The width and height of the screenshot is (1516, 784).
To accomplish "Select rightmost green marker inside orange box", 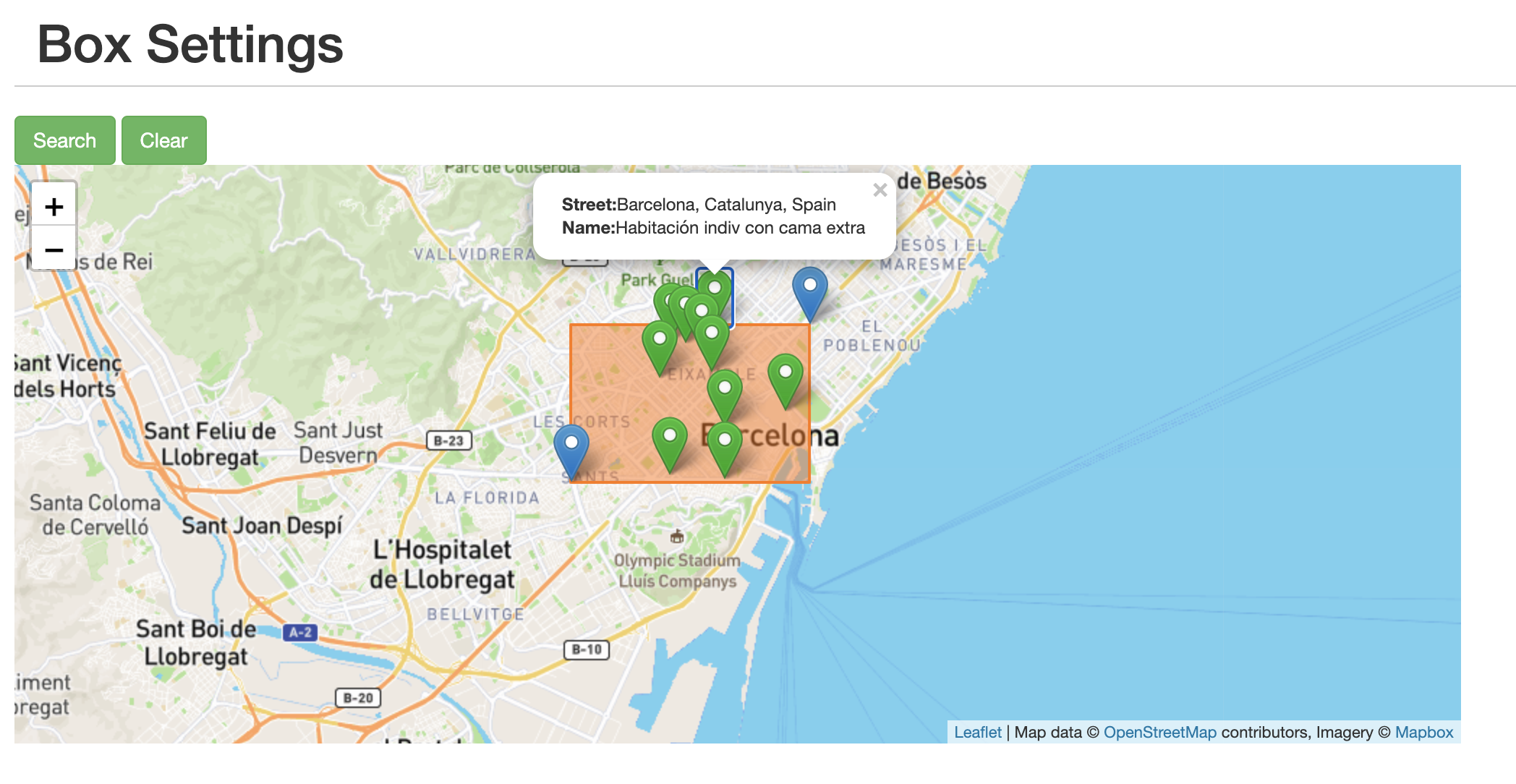I will 785,373.
